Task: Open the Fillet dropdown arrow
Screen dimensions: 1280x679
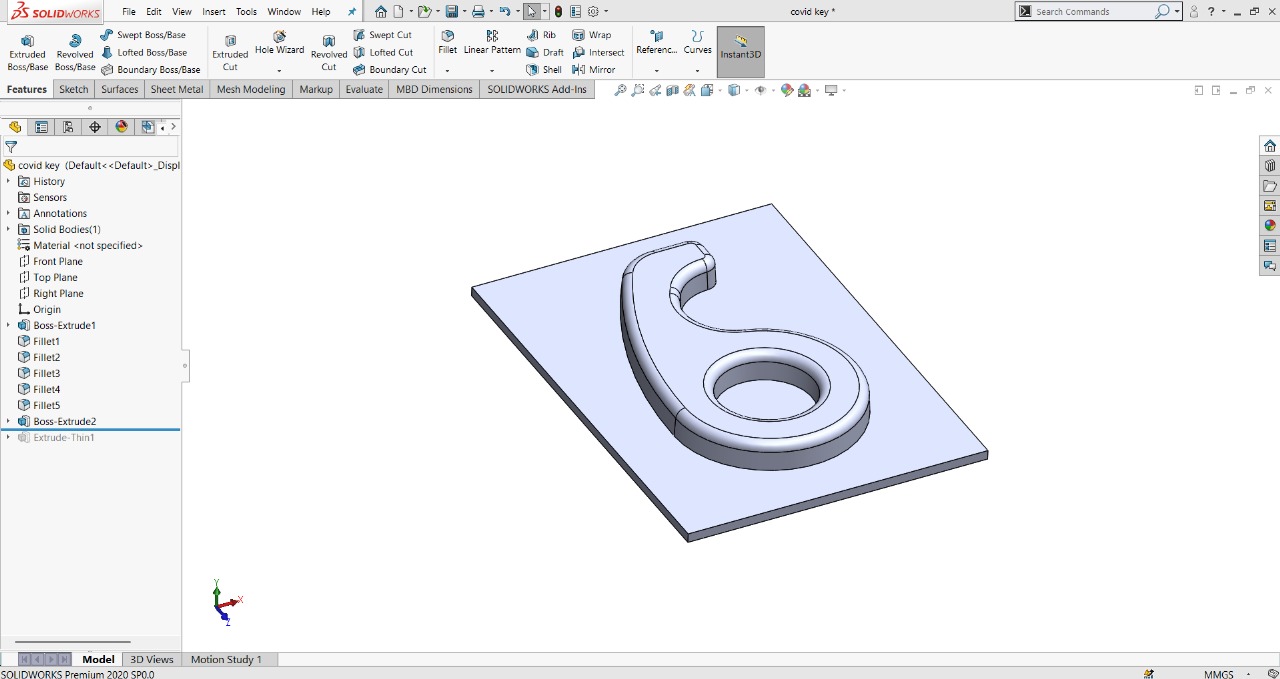Action: [x=447, y=71]
